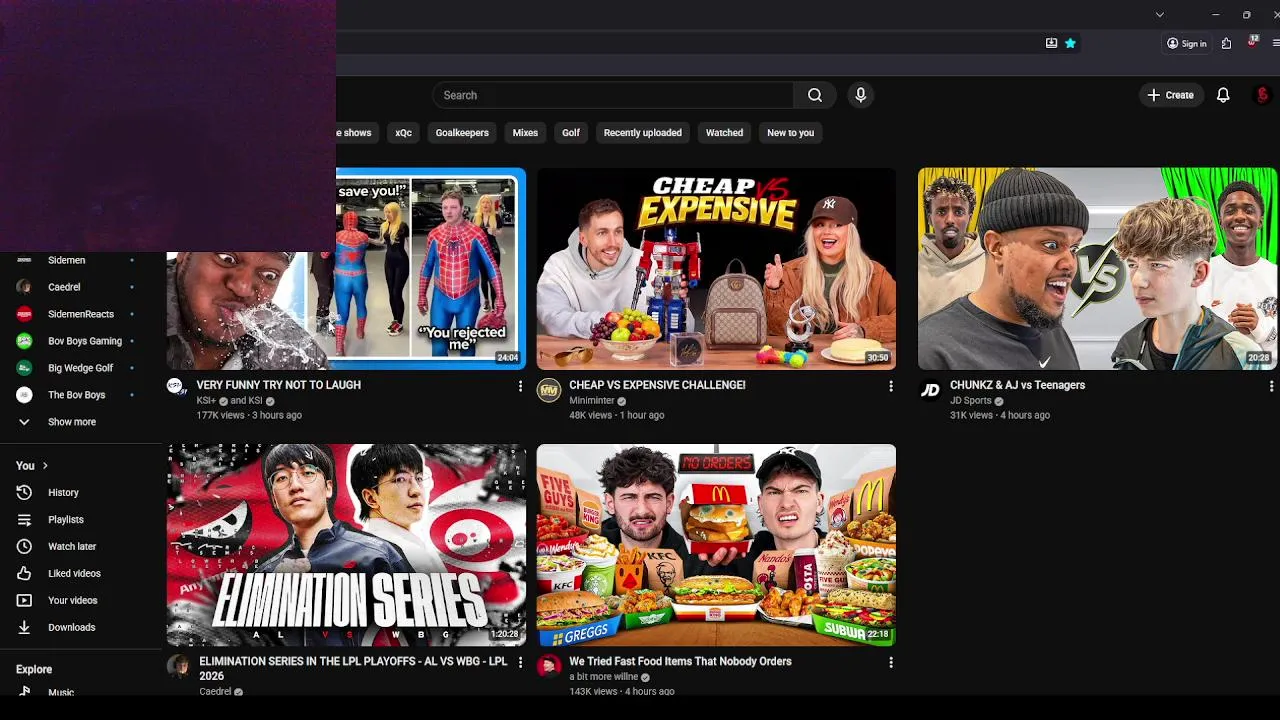
Task: Open SidemenReacts subscription
Action: (x=80, y=314)
